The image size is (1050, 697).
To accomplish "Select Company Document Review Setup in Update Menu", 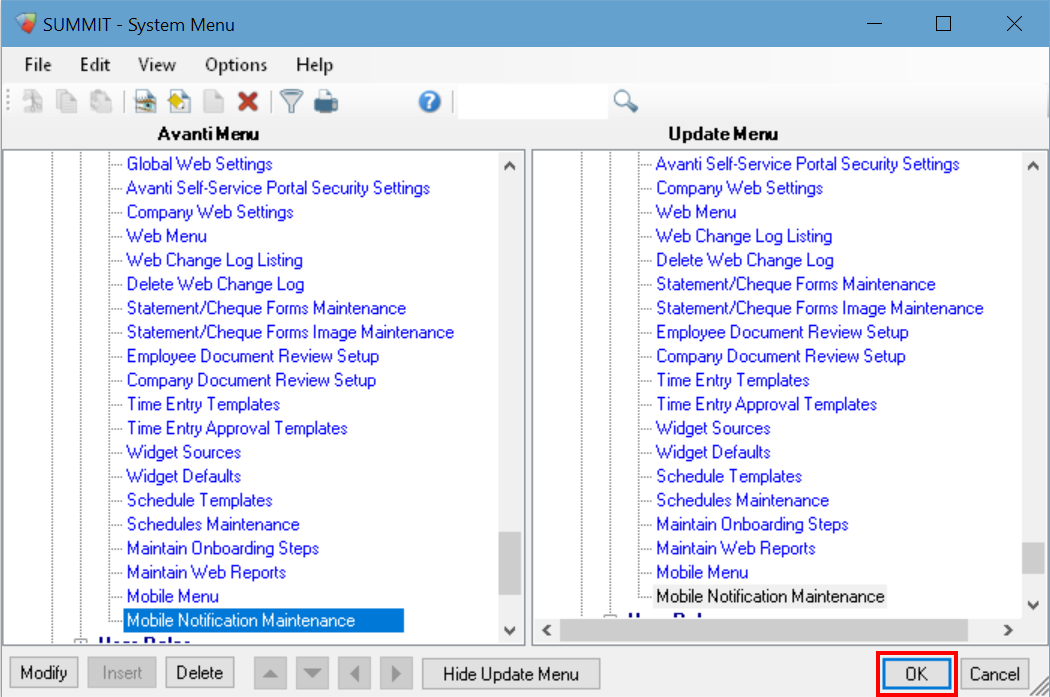I will (x=780, y=357).
